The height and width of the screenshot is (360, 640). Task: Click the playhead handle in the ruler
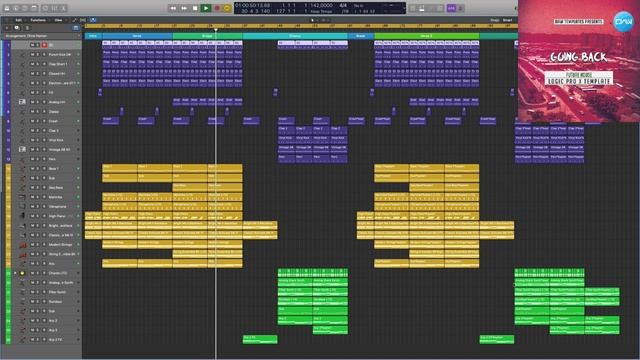tap(216, 29)
